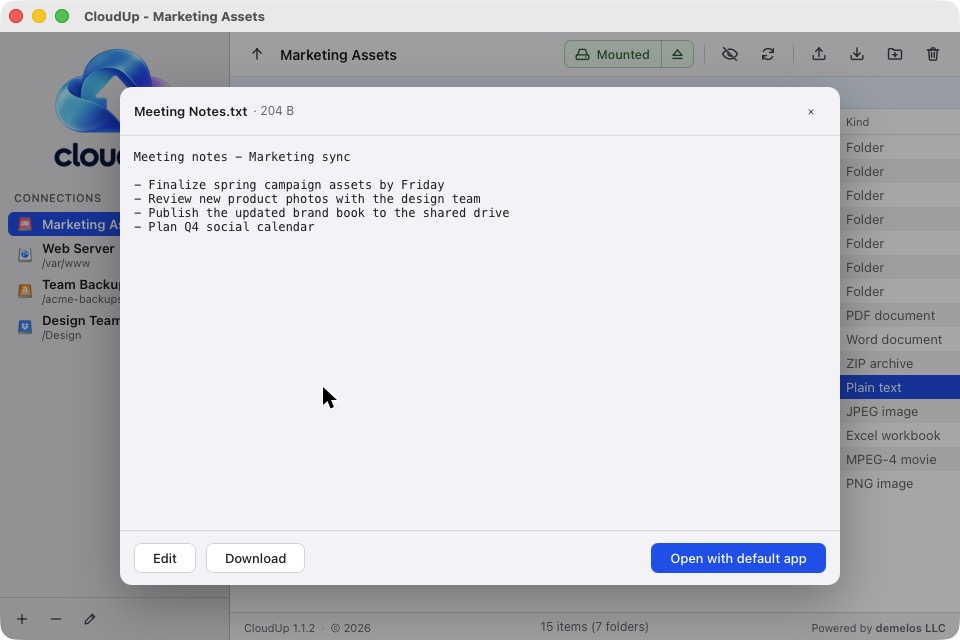Go up one folder level arrow
Screen dimensions: 960x640
257,55
